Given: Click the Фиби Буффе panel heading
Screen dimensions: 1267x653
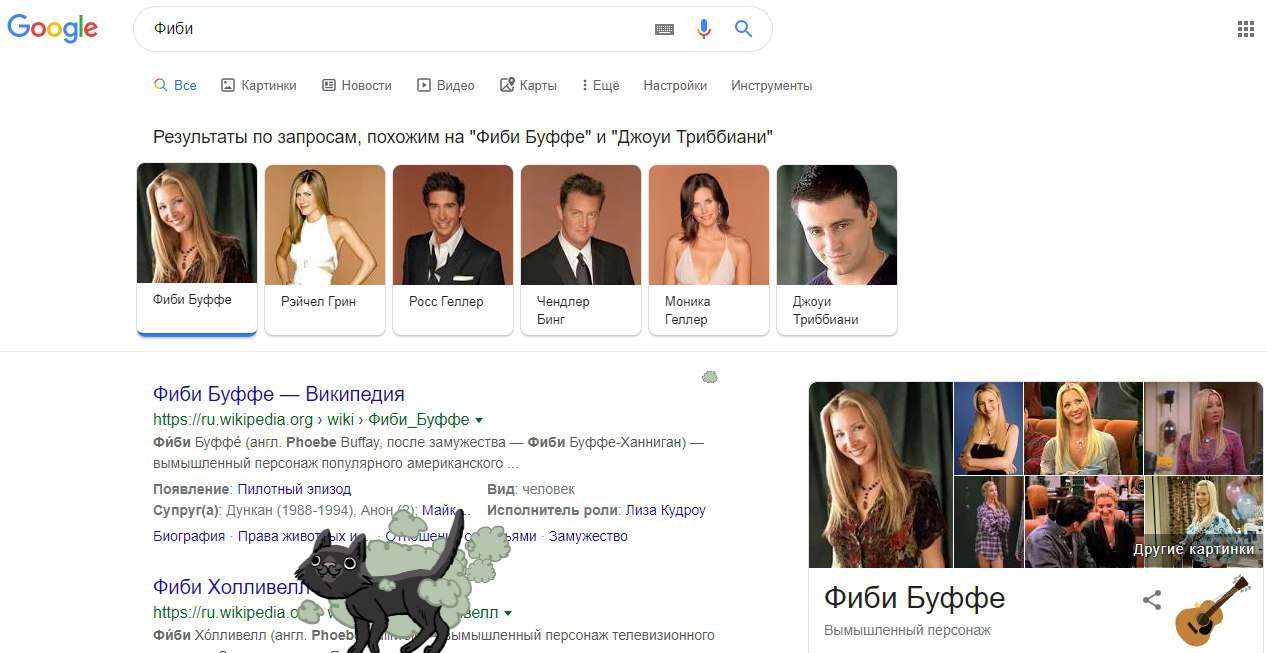Looking at the screenshot, I should click(914, 598).
